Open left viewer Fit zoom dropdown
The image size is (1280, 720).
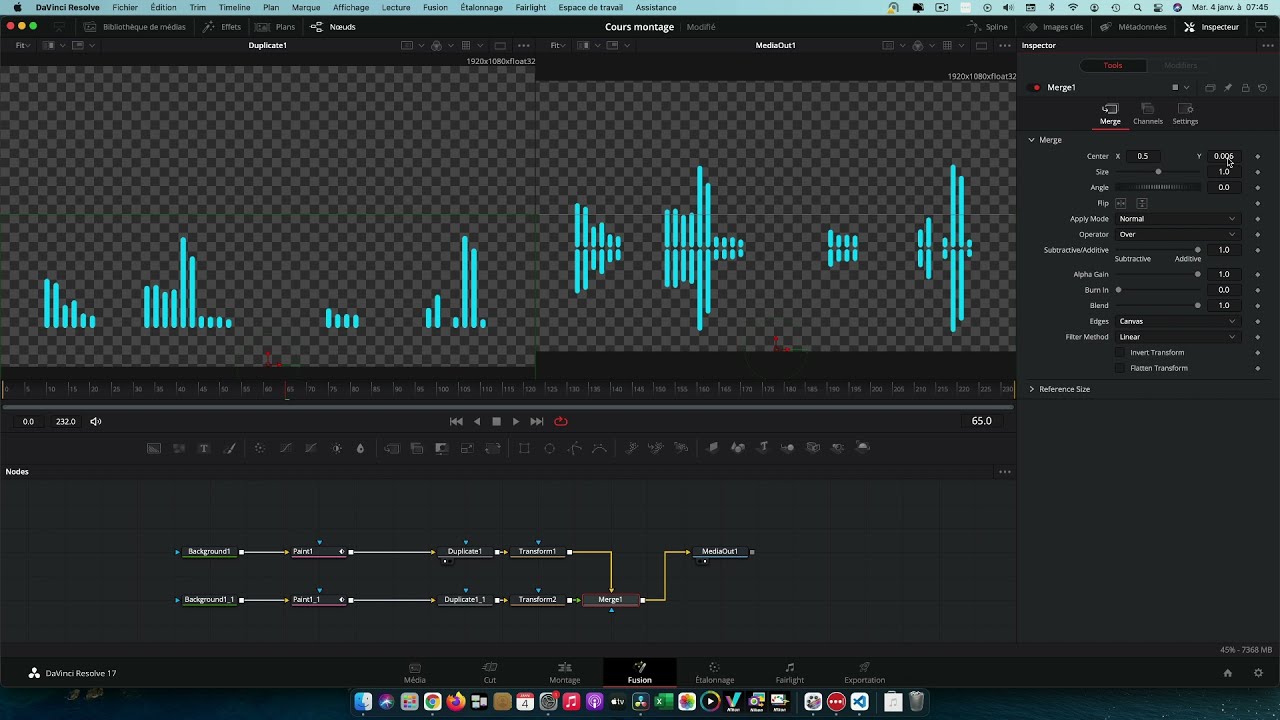(x=24, y=46)
